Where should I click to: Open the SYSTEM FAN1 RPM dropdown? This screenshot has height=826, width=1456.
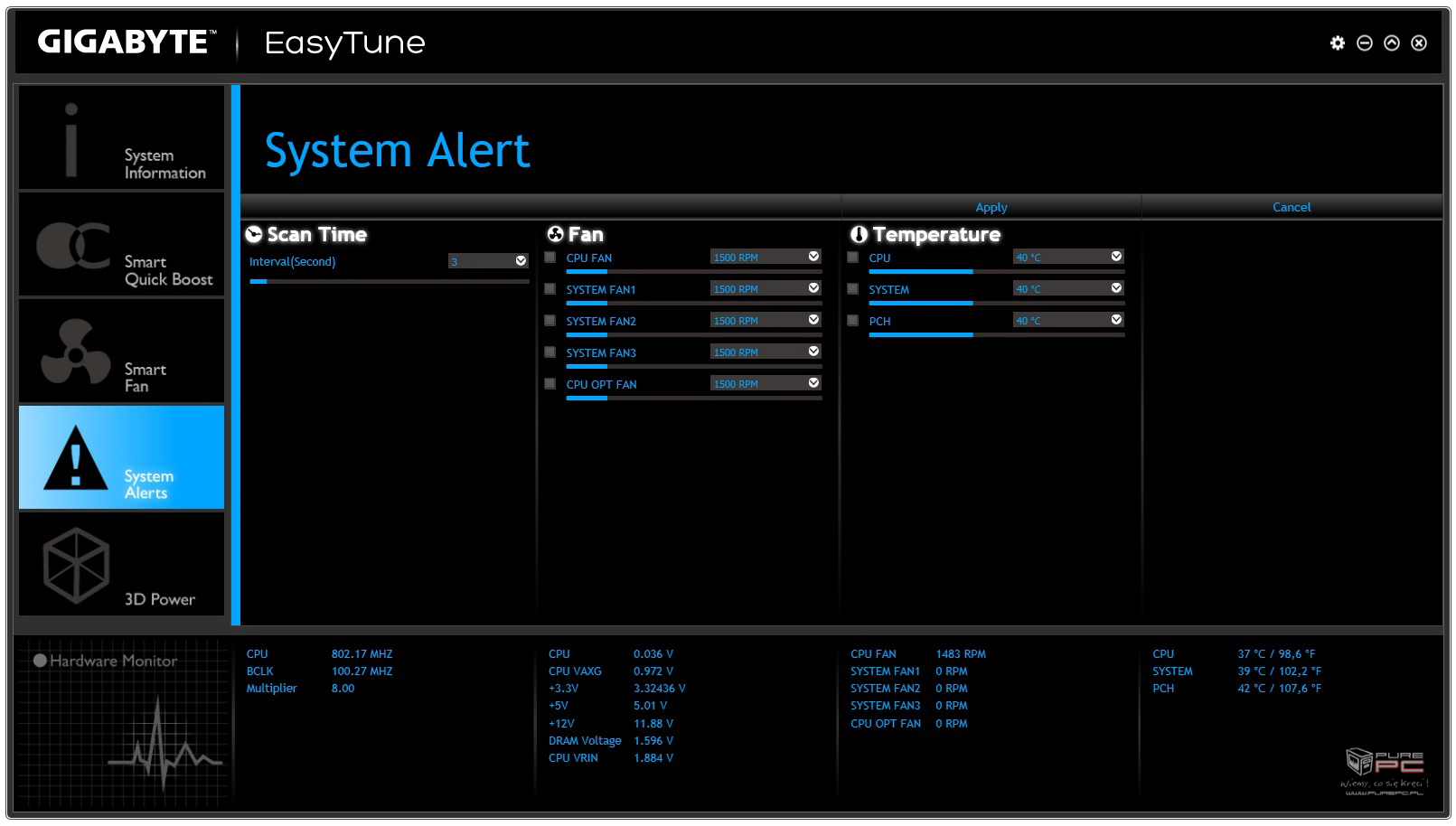(x=766, y=288)
